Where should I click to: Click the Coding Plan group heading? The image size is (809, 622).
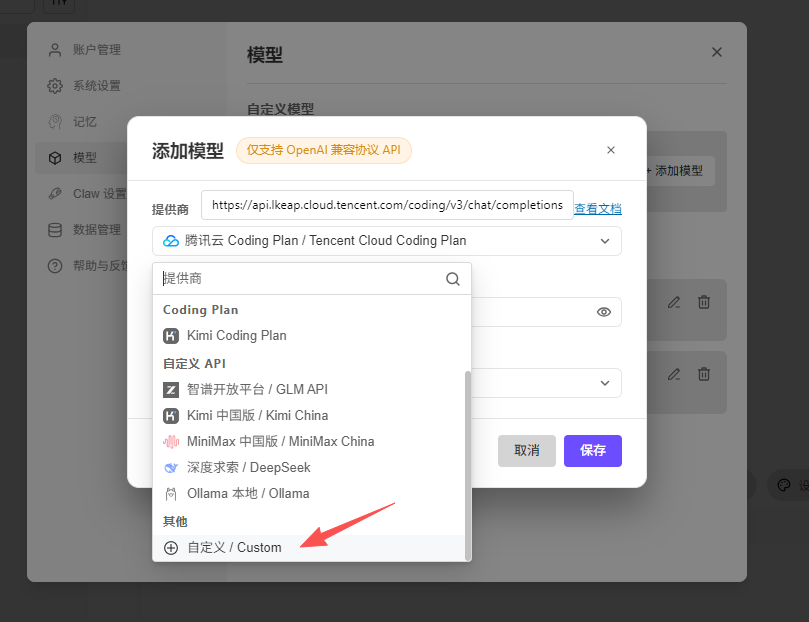(201, 310)
